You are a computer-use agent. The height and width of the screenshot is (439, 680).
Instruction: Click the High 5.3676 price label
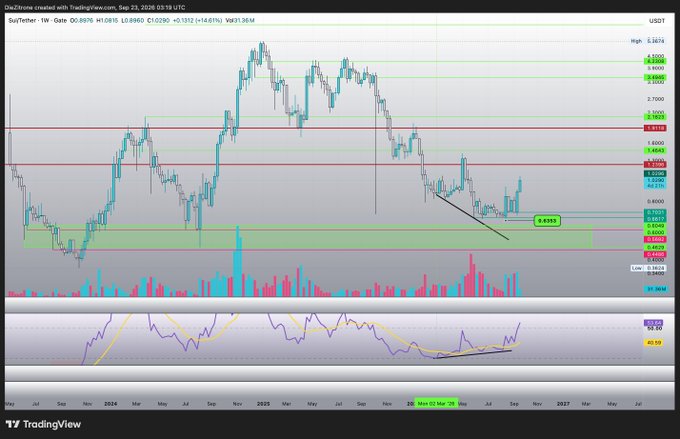click(x=647, y=41)
